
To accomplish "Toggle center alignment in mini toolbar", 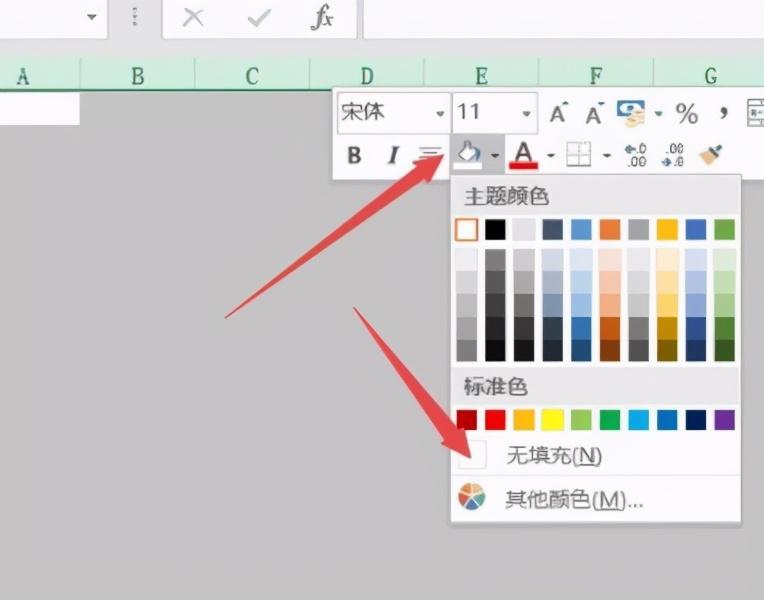I will pyautogui.click(x=429, y=155).
